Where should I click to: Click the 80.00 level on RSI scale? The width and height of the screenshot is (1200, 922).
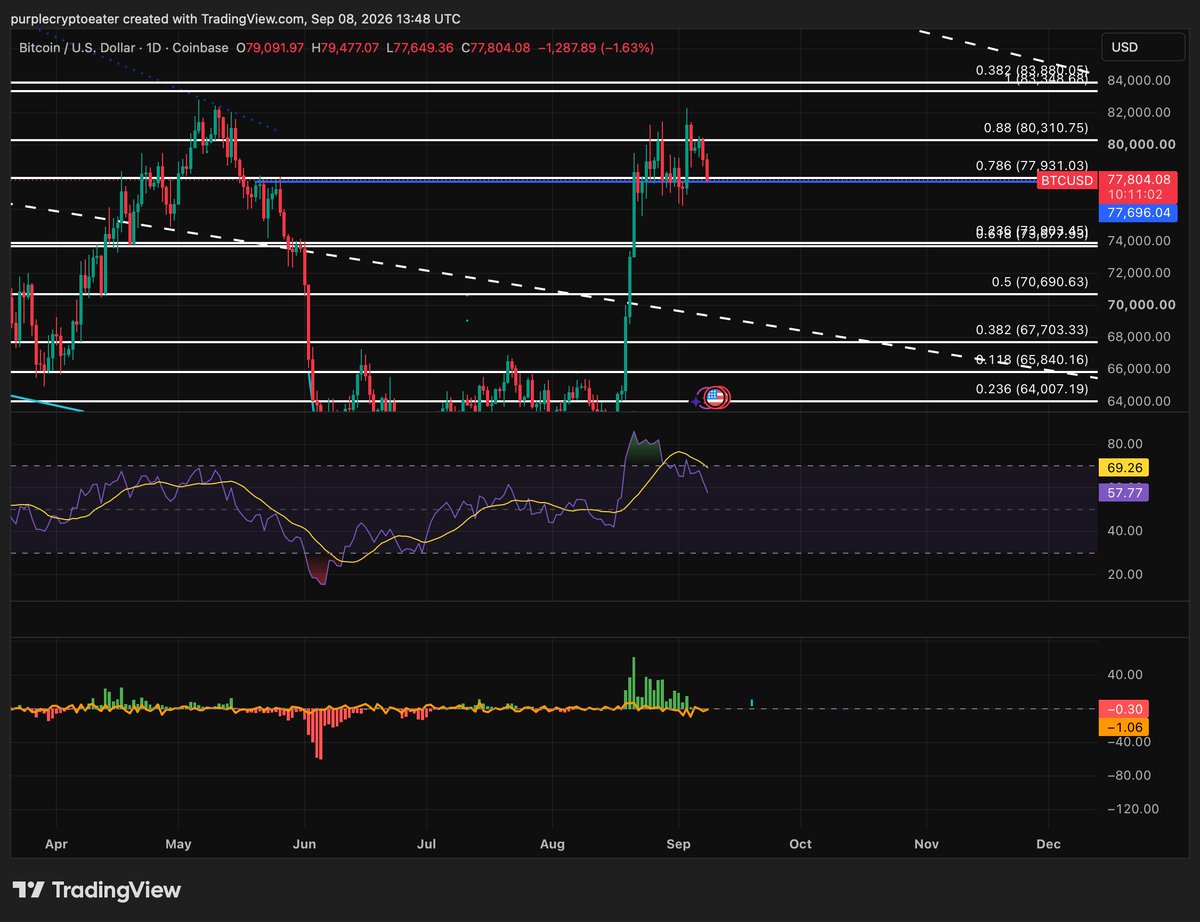1124,444
